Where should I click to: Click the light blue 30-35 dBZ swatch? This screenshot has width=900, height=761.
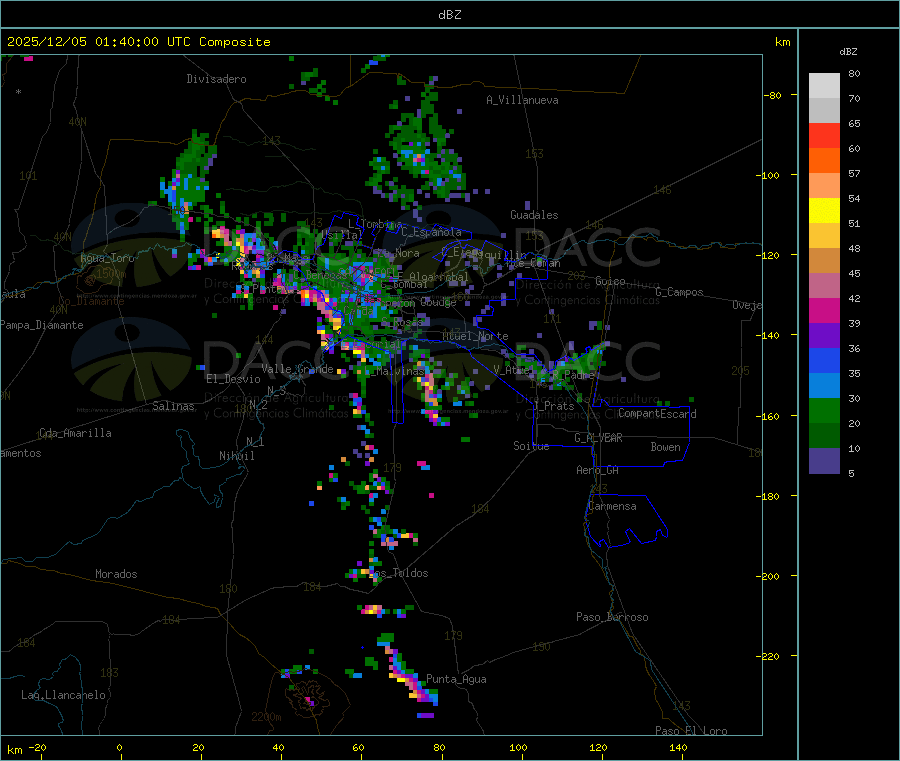point(824,386)
